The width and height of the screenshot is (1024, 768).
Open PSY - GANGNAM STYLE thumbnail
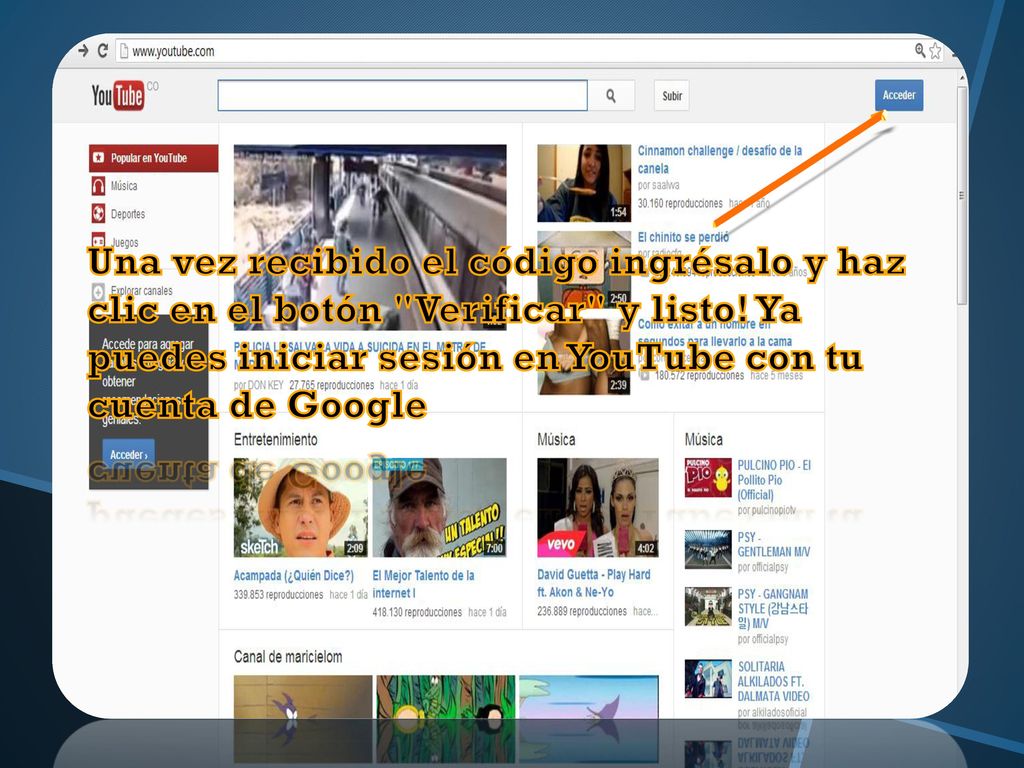708,606
